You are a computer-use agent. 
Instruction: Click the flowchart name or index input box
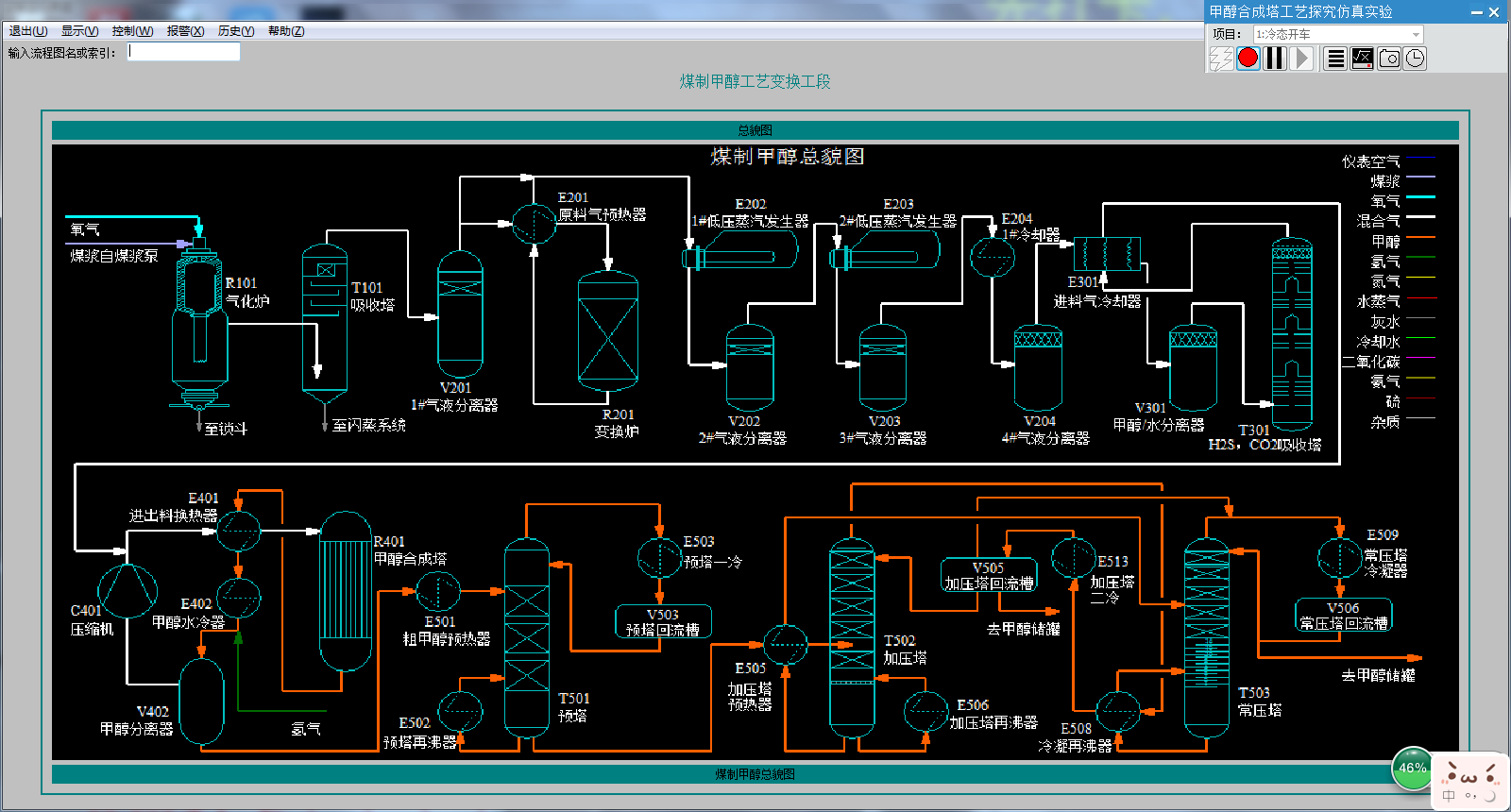pos(184,53)
